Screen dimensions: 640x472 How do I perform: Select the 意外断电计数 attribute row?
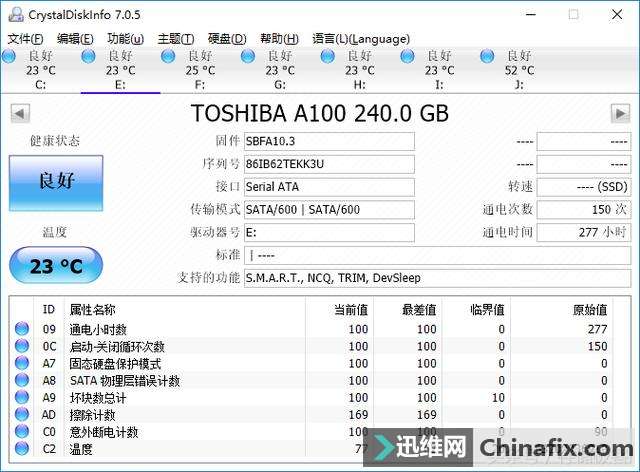(x=311, y=432)
